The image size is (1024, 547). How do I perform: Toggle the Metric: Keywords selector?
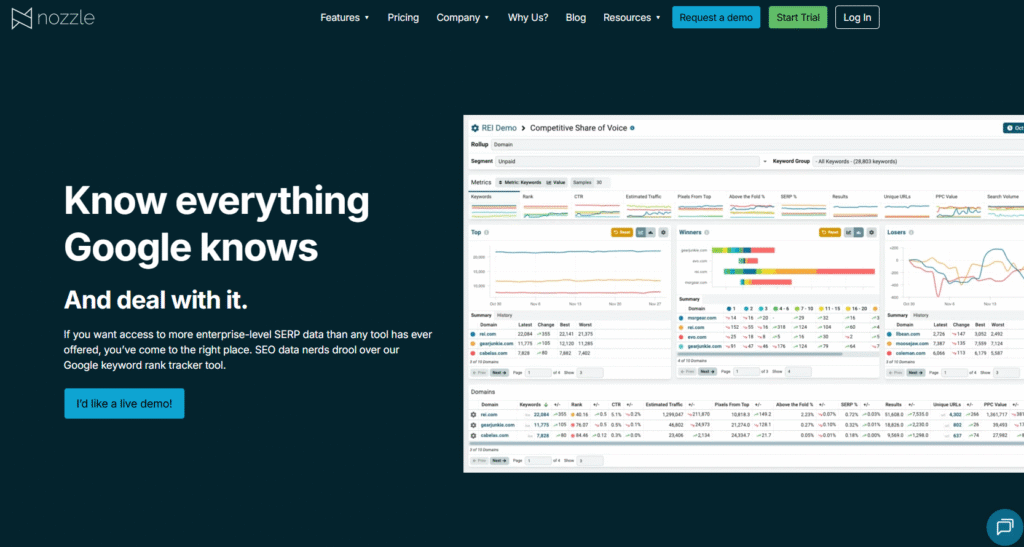click(520, 182)
